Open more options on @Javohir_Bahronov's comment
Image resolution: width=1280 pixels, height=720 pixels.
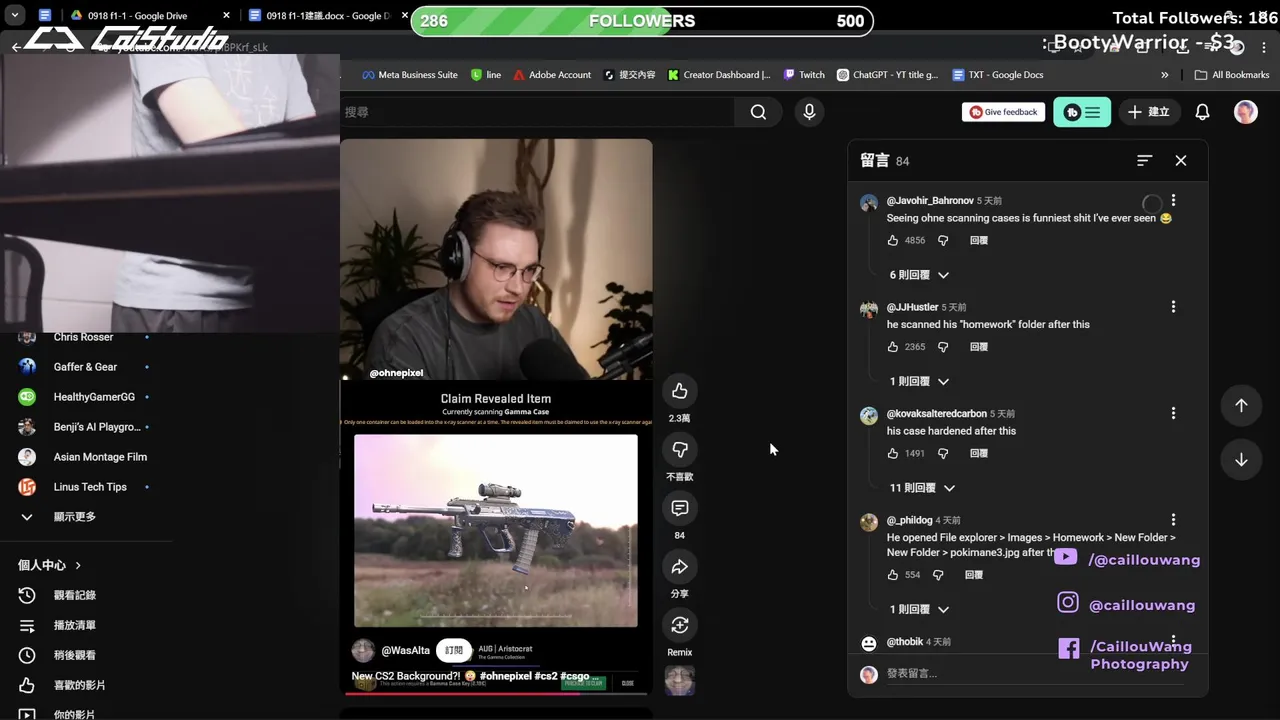[x=1173, y=200]
